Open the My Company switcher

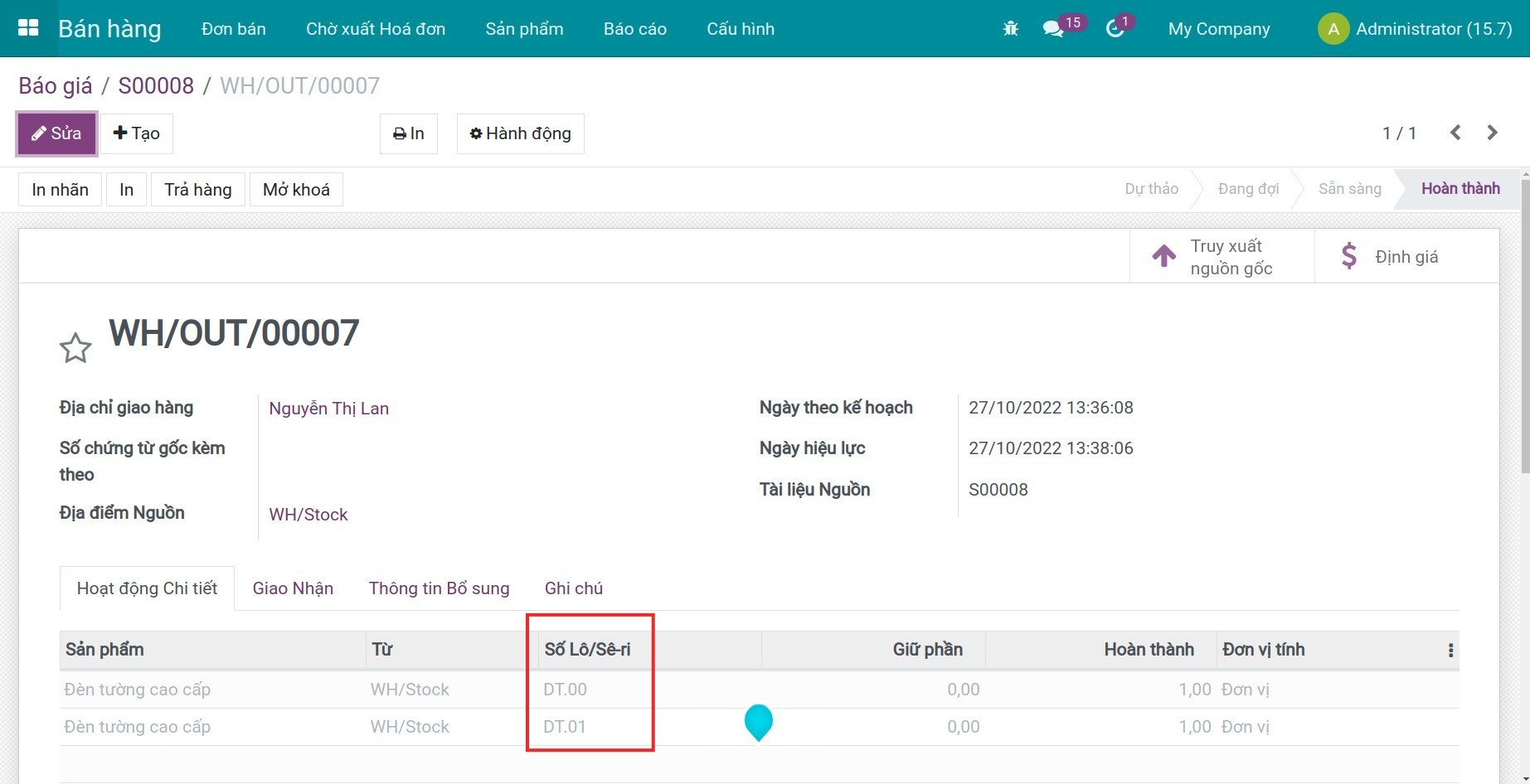[1218, 29]
